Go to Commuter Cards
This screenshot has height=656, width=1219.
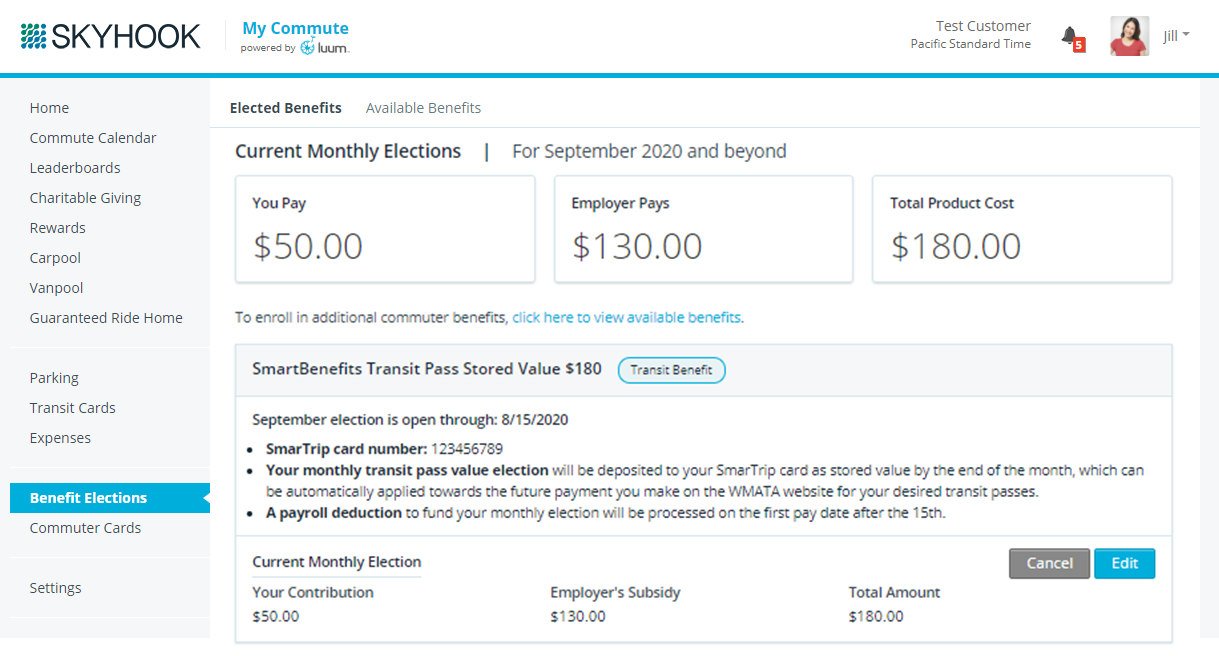click(x=85, y=528)
